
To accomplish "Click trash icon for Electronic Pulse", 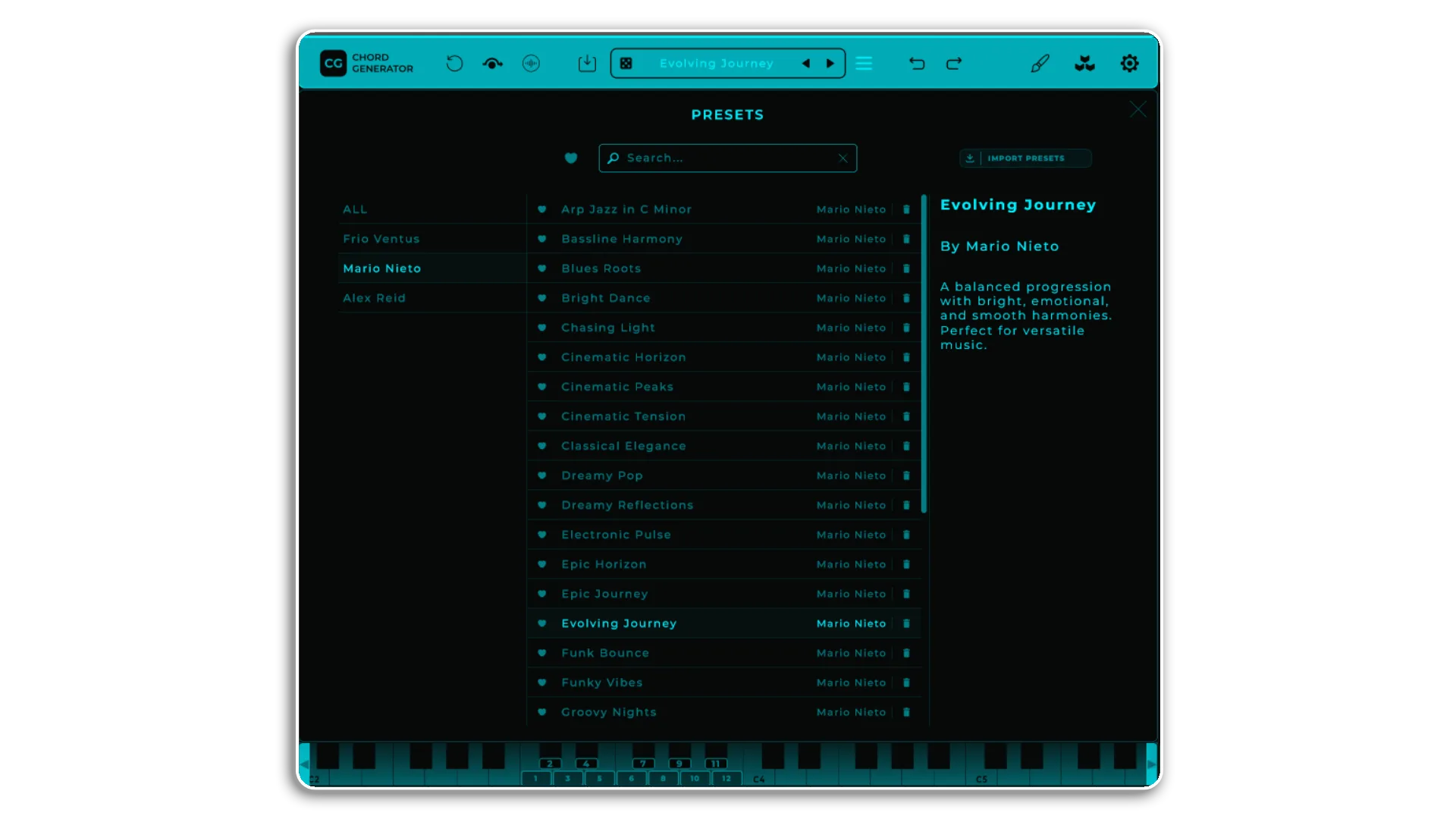I will [x=906, y=535].
